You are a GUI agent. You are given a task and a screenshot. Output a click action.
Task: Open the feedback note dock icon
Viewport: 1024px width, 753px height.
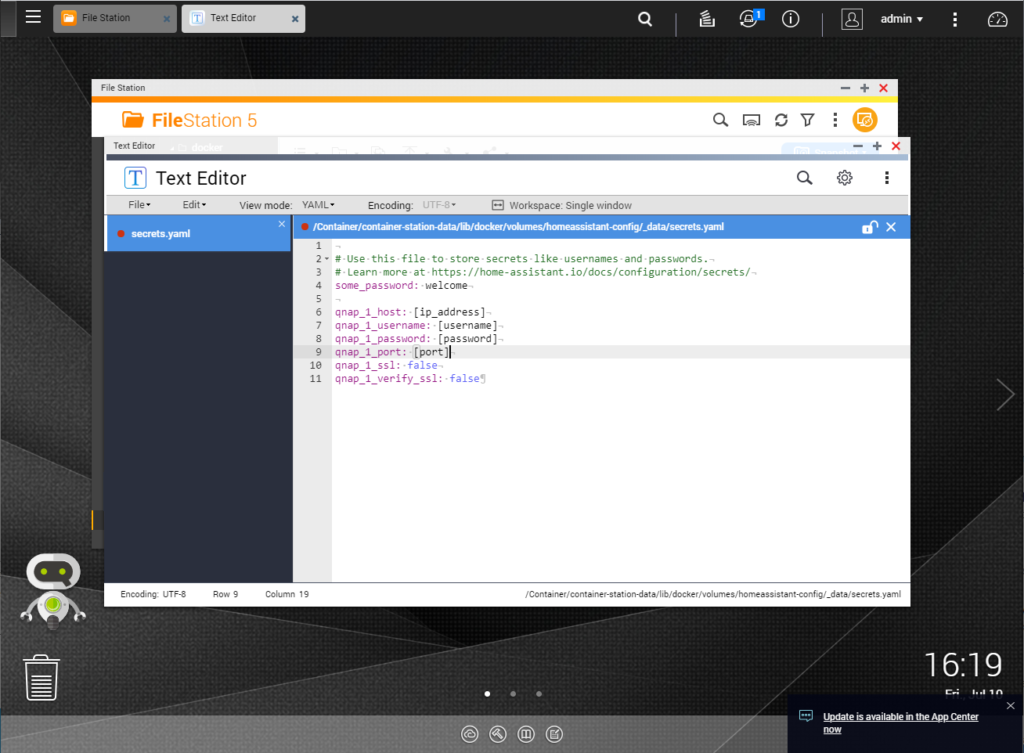point(554,735)
